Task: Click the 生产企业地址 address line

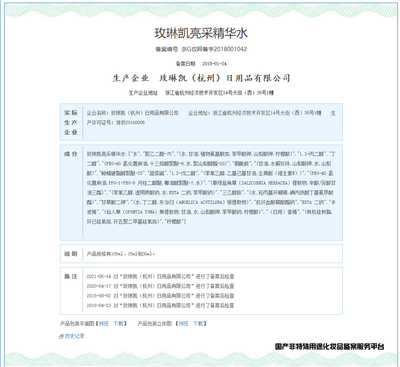Action: coord(201,93)
